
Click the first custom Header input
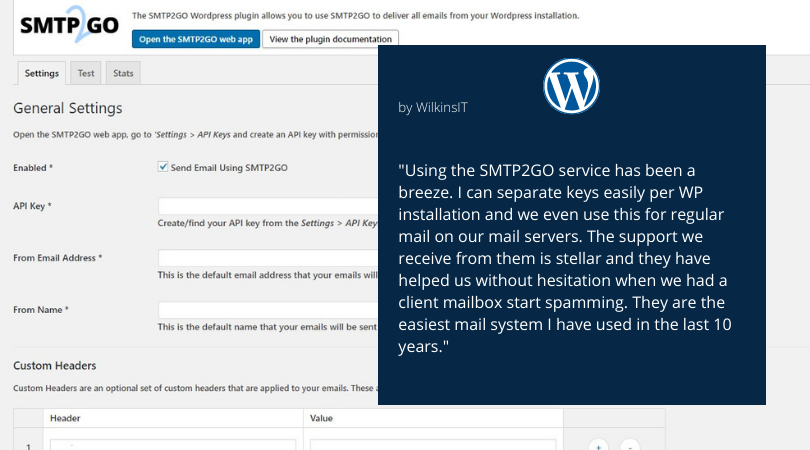point(173,445)
